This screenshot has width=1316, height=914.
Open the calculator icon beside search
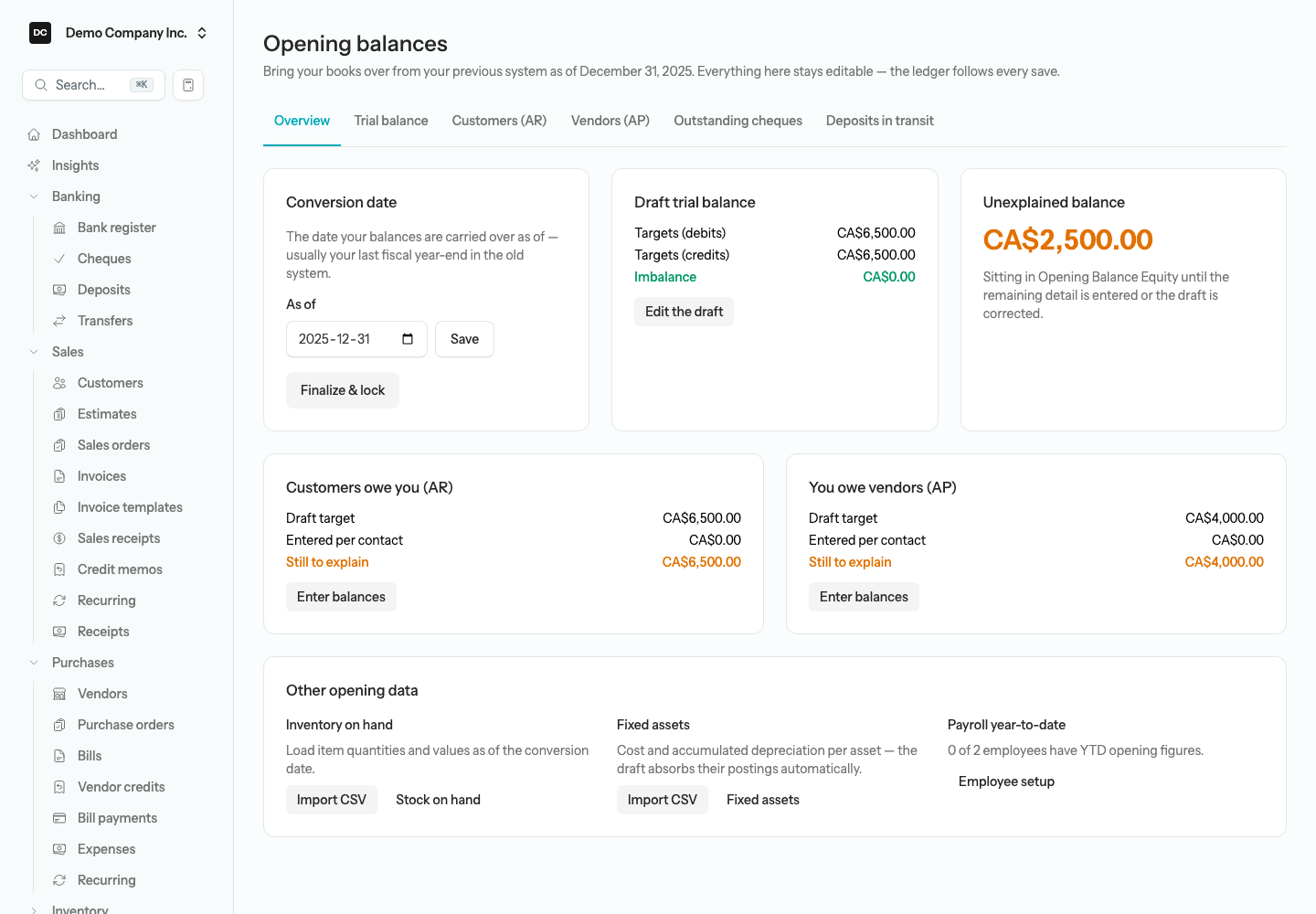point(188,85)
